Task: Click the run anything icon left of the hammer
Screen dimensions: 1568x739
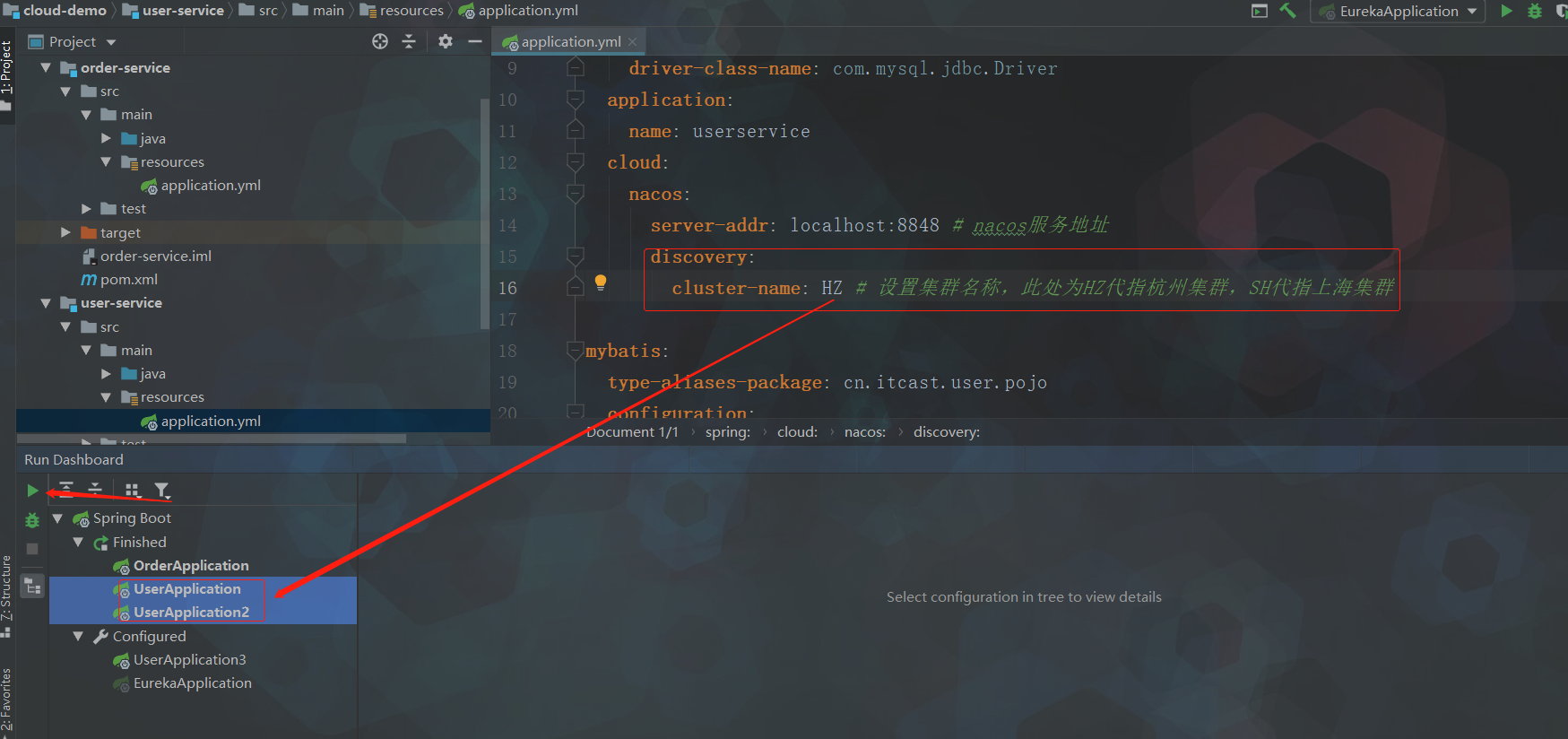Action: 1260,11
